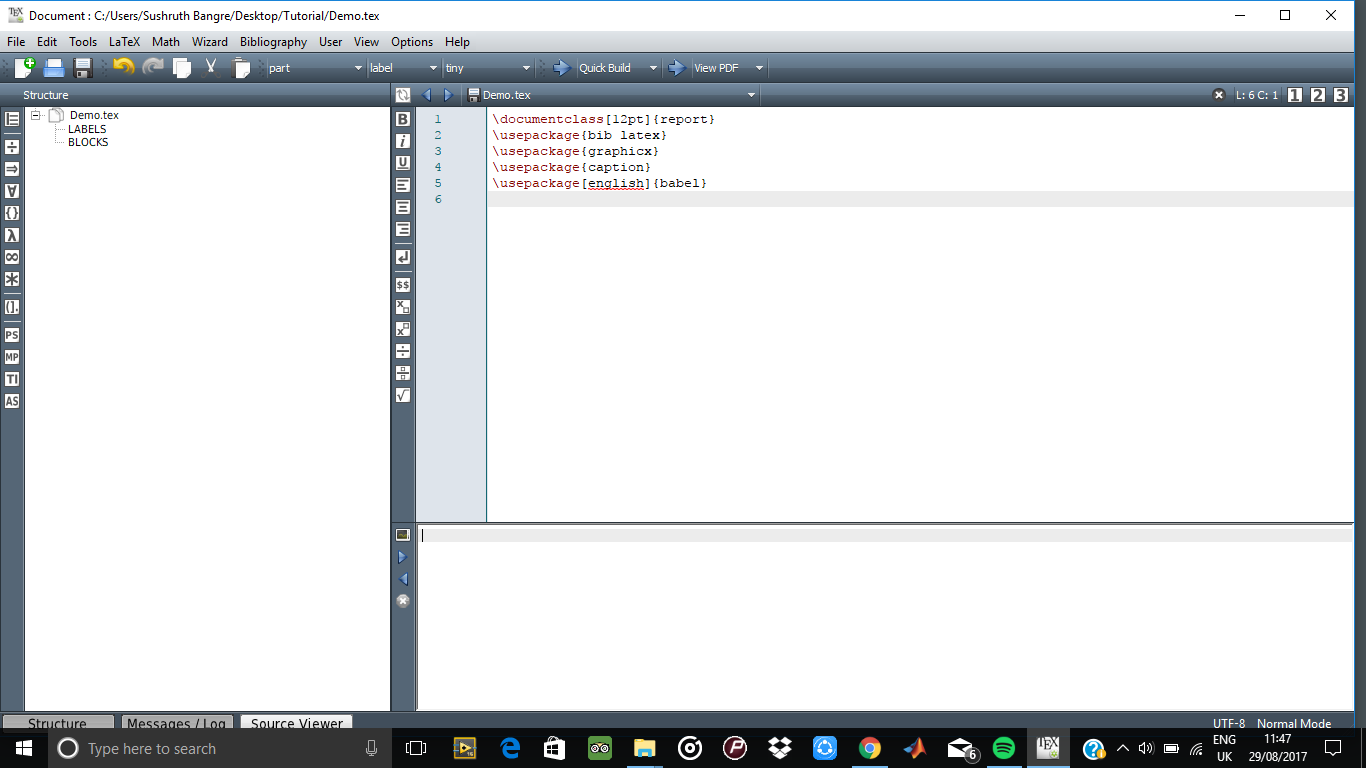The image size is (1366, 768).
Task: Expand the Quick Build command dropdown
Action: click(653, 68)
